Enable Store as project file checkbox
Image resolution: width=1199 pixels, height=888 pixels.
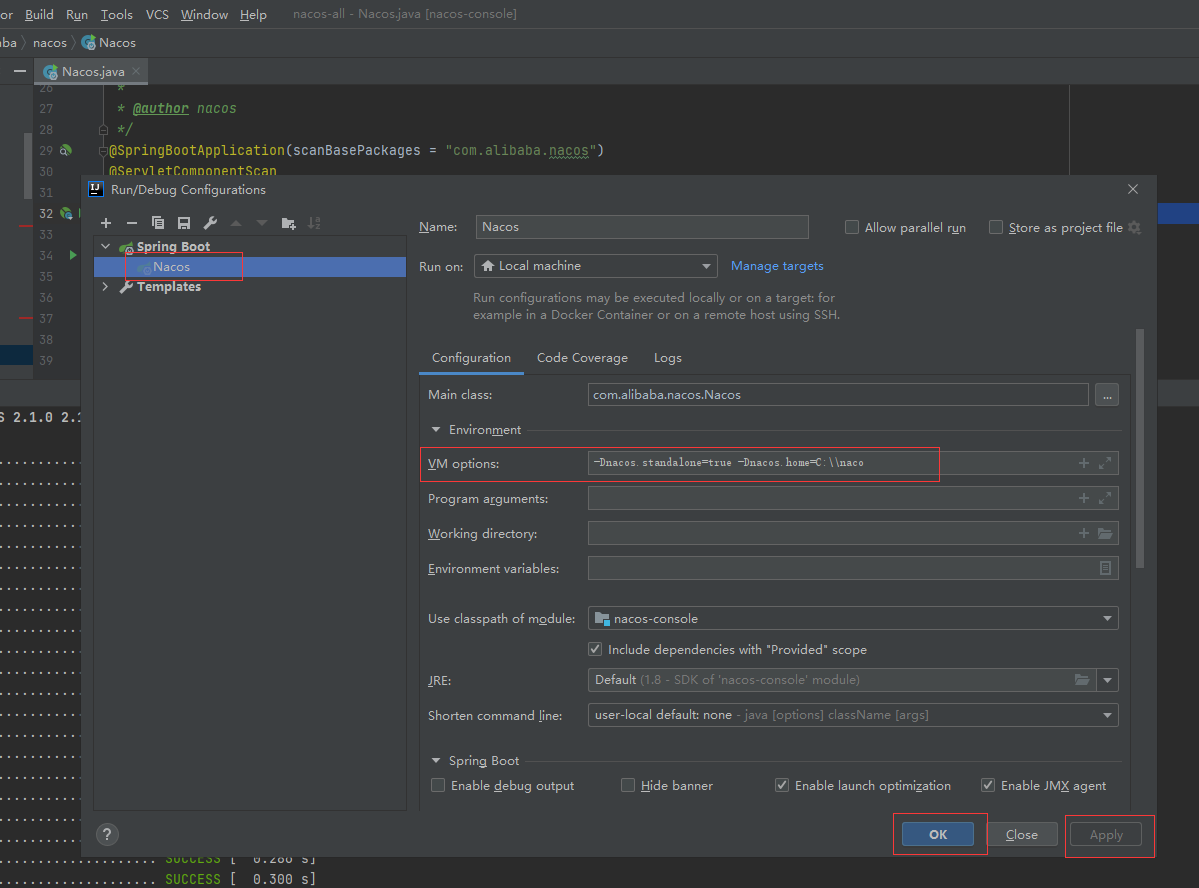(x=996, y=227)
